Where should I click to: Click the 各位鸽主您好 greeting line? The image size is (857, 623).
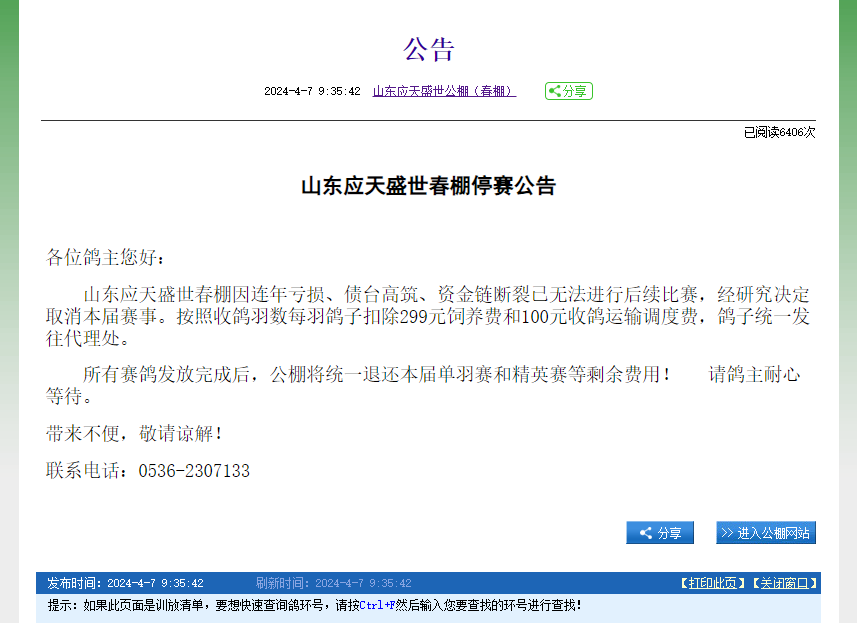click(x=102, y=257)
